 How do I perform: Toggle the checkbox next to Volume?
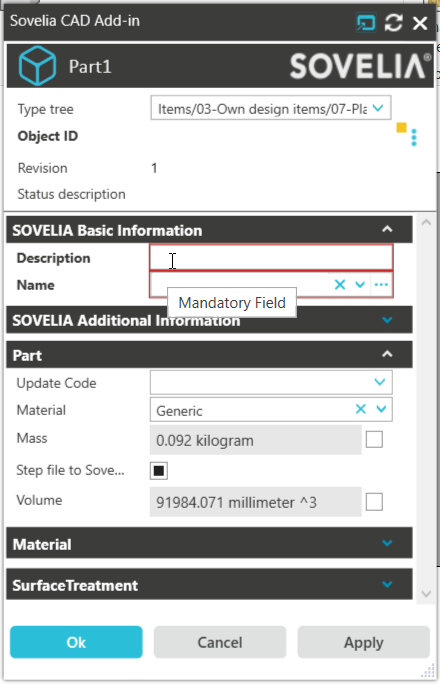coord(374,502)
